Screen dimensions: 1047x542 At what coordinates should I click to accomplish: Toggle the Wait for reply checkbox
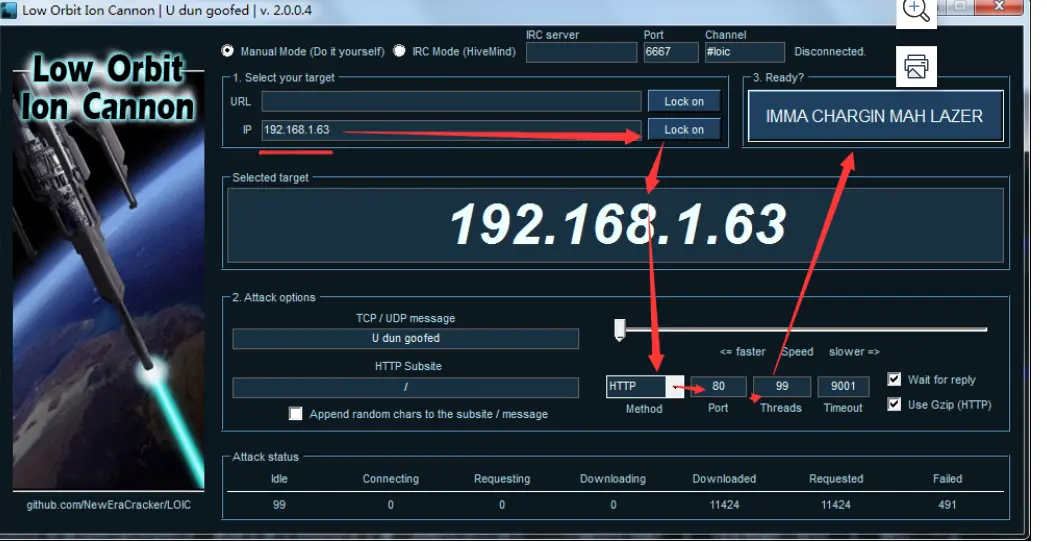pos(893,379)
